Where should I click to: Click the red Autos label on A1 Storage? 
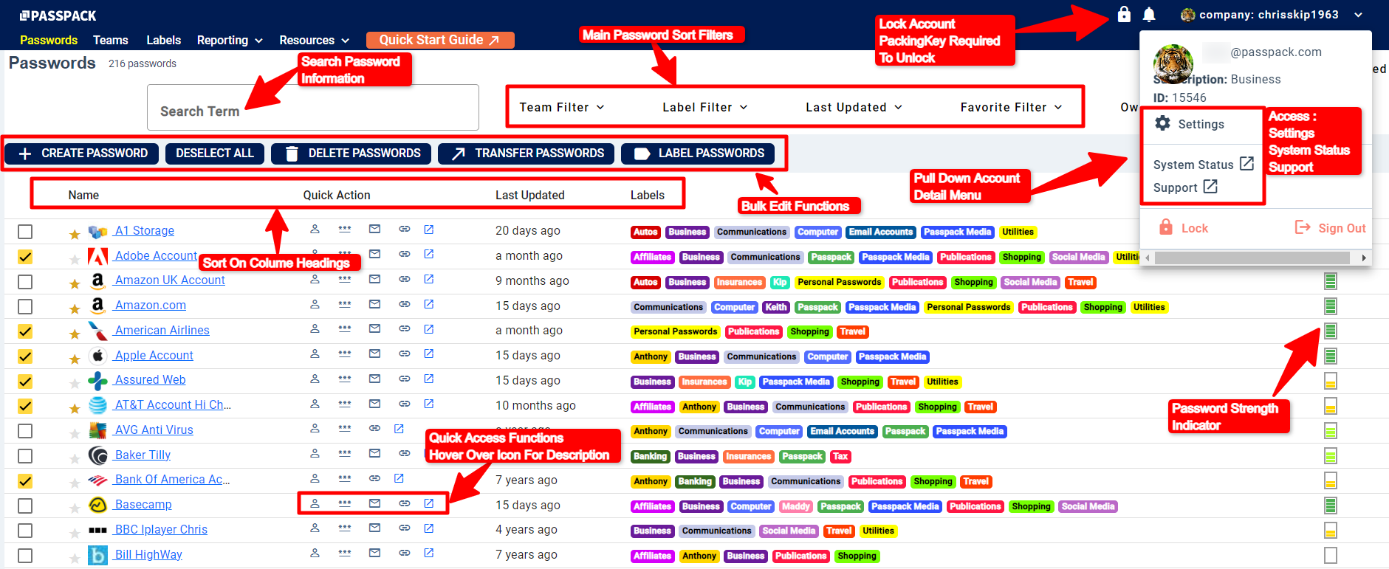click(645, 232)
